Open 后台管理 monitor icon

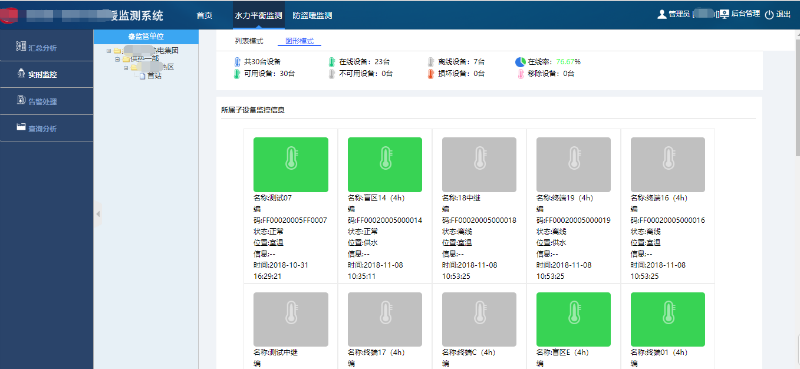[723, 15]
